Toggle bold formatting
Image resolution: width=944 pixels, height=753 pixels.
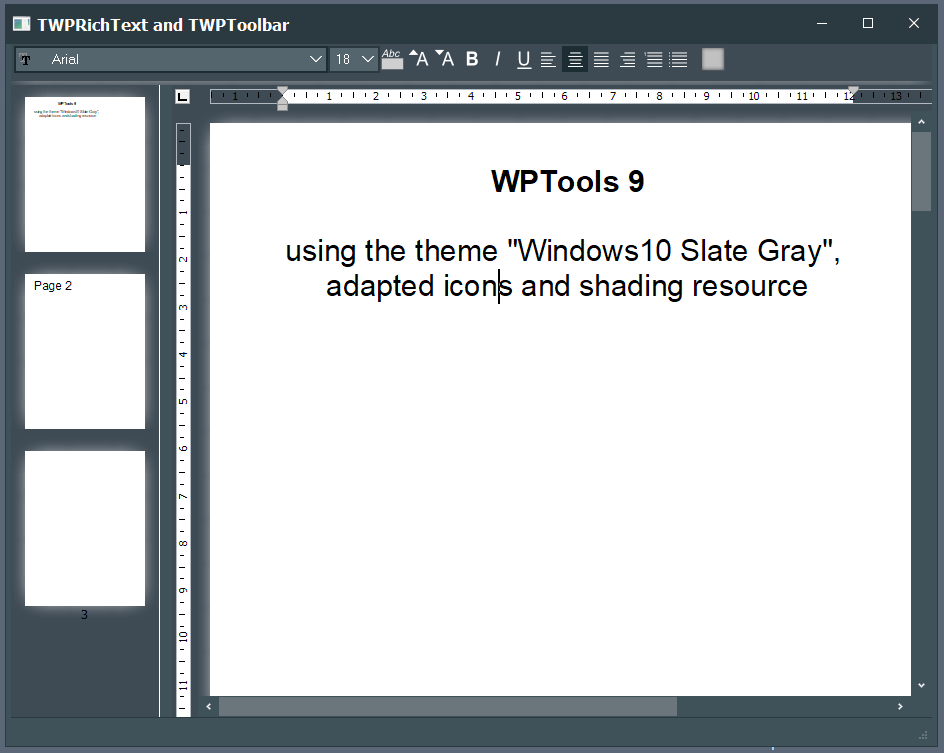coord(472,59)
